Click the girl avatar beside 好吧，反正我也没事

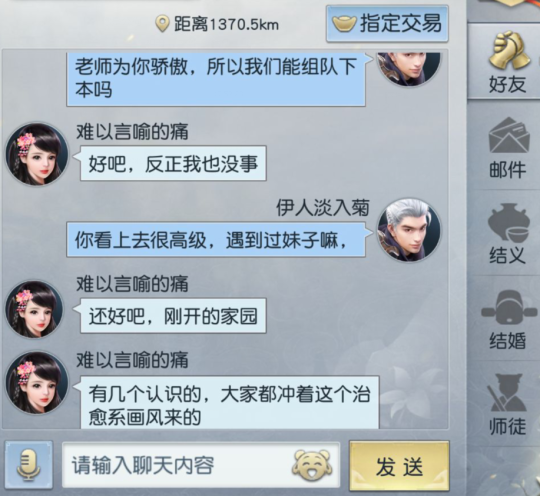(37, 154)
